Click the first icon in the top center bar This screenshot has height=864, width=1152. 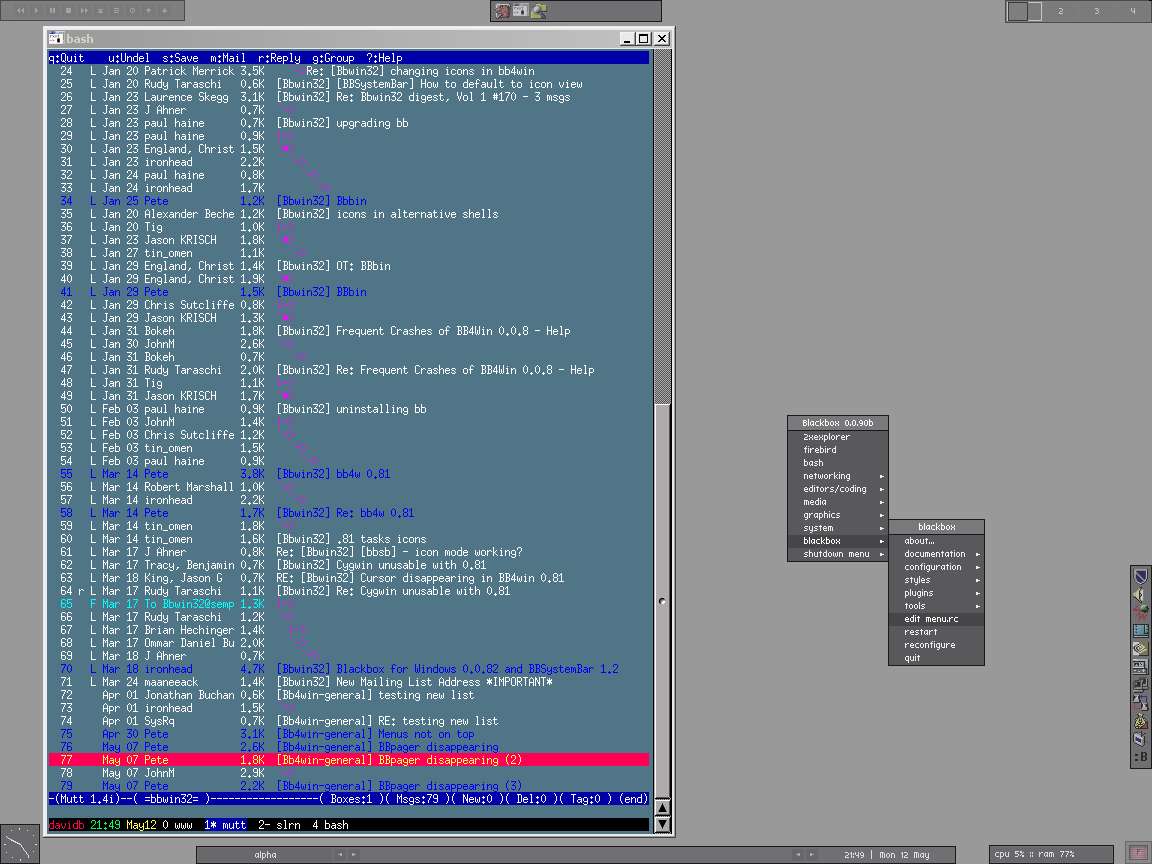tap(502, 11)
